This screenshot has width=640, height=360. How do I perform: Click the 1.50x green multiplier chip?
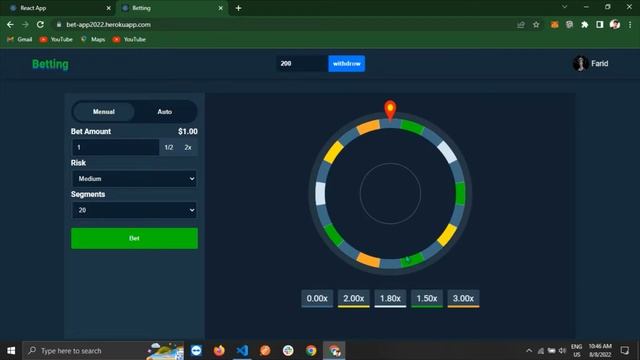[x=427, y=299]
